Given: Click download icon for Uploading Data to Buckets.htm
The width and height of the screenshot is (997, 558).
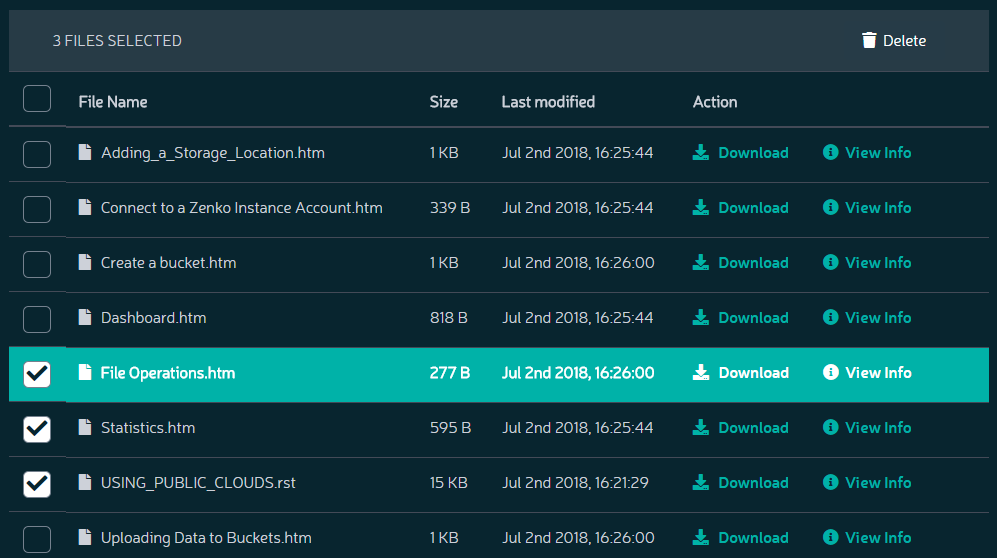Looking at the screenshot, I should click(701, 537).
